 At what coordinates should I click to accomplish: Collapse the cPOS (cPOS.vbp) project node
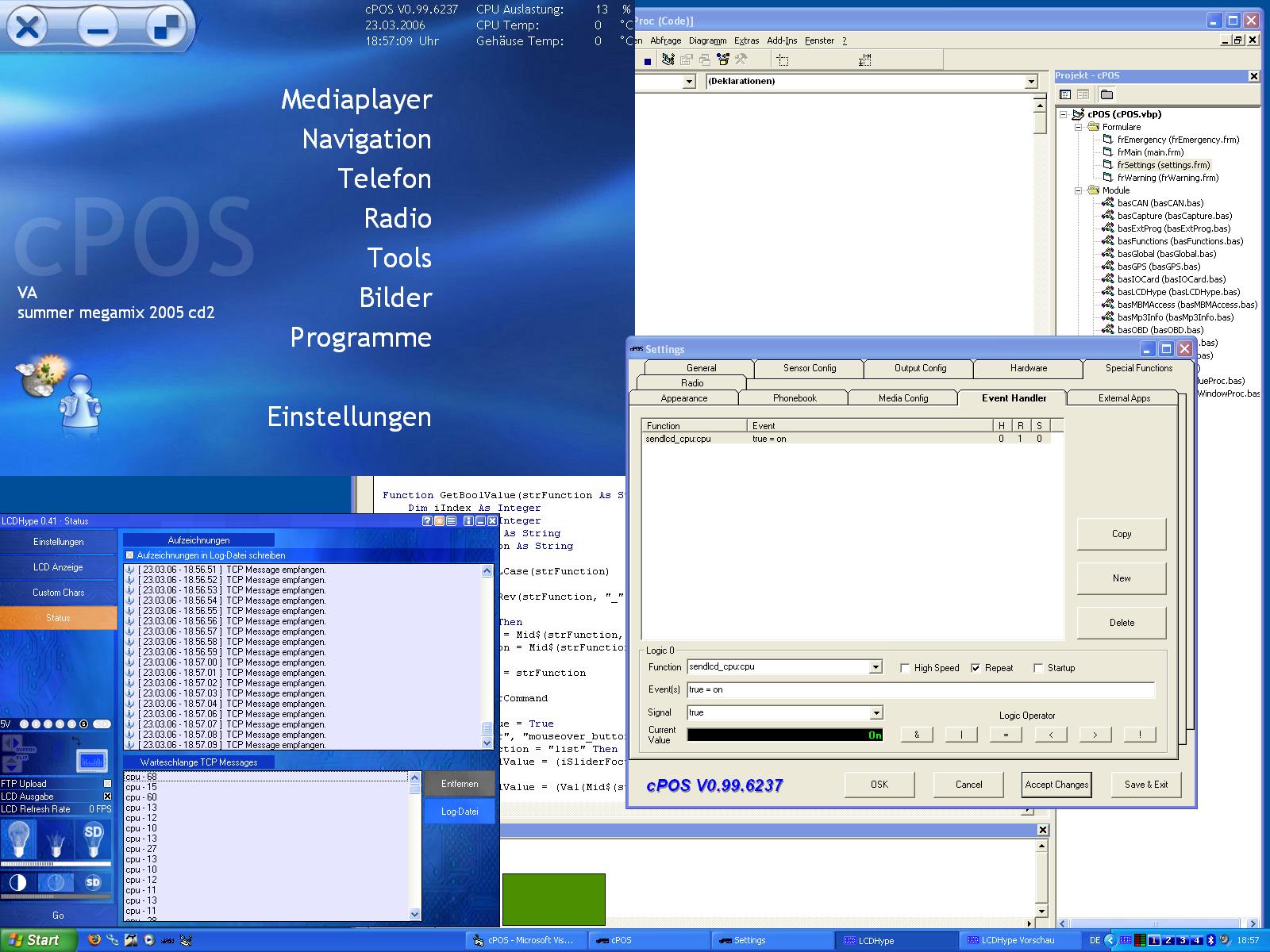point(1064,114)
